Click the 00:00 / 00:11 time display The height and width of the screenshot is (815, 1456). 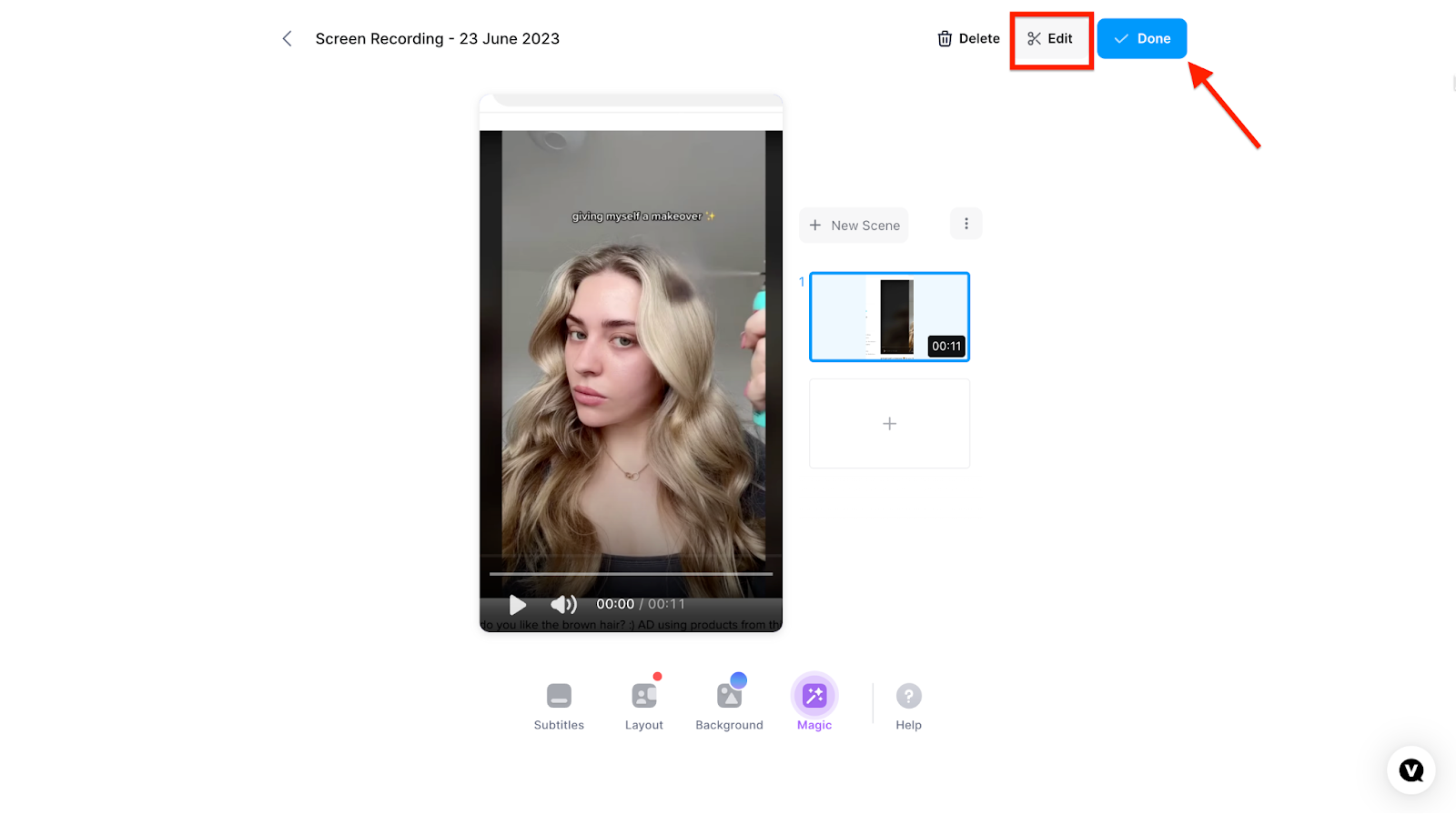coord(641,604)
